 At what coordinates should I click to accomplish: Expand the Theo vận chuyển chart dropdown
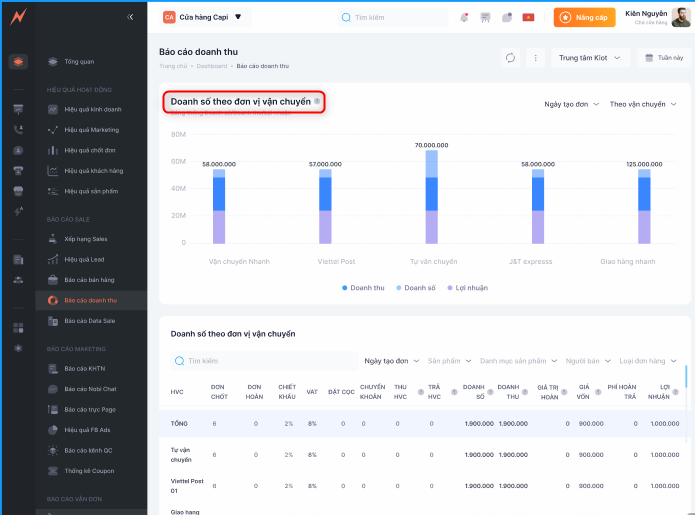[x=642, y=104]
